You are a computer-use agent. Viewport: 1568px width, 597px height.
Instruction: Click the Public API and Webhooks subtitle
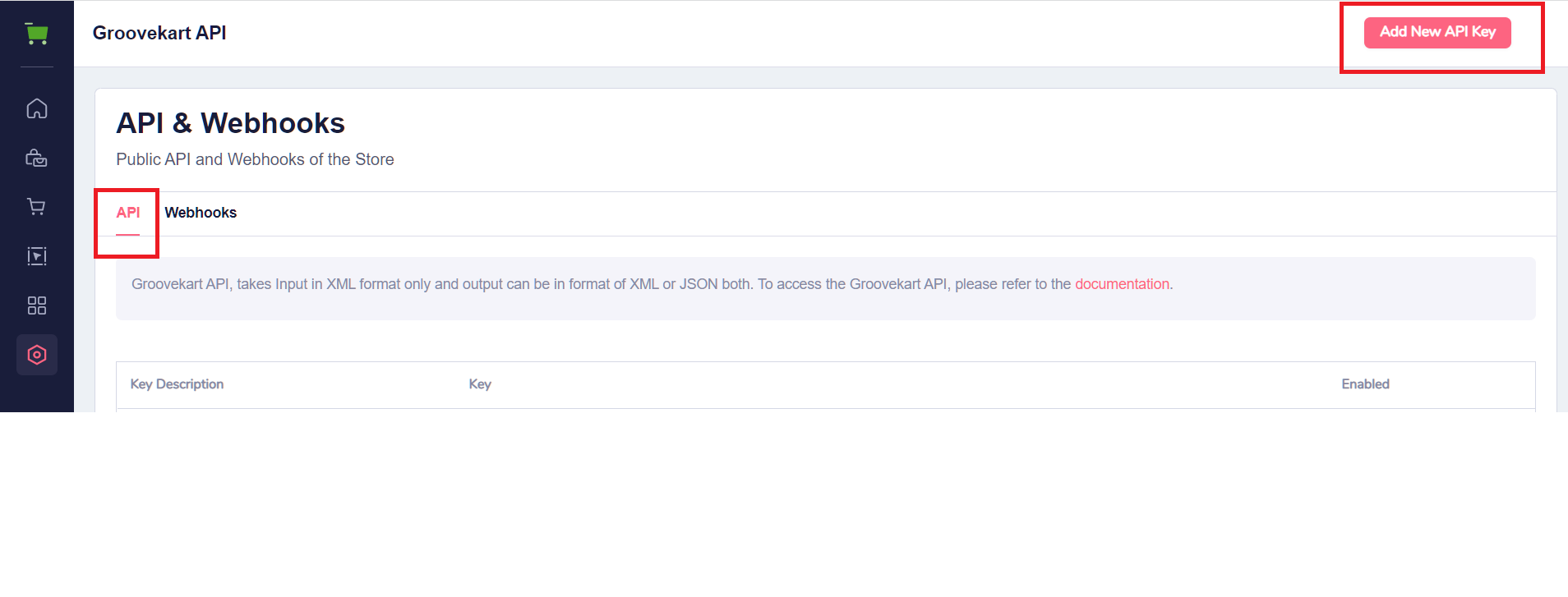[x=255, y=159]
